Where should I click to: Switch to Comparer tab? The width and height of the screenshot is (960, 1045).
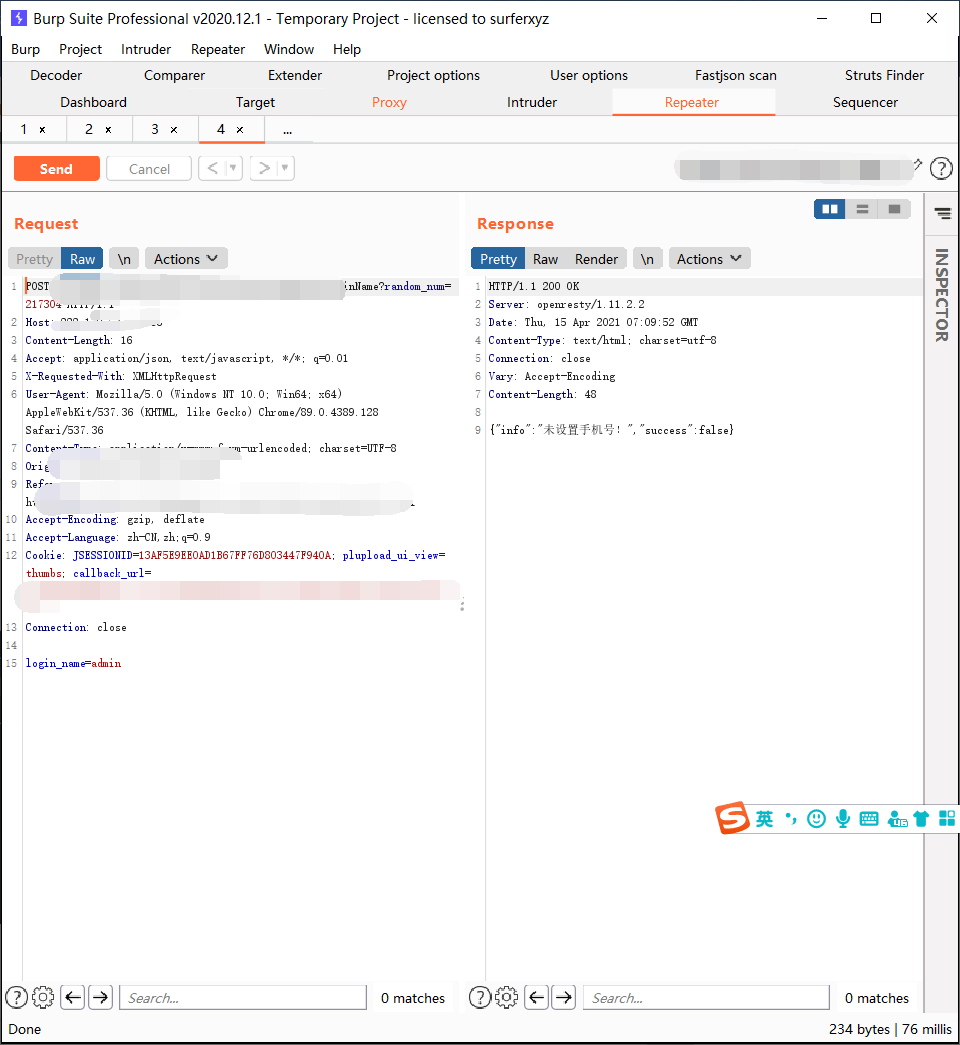[175, 75]
